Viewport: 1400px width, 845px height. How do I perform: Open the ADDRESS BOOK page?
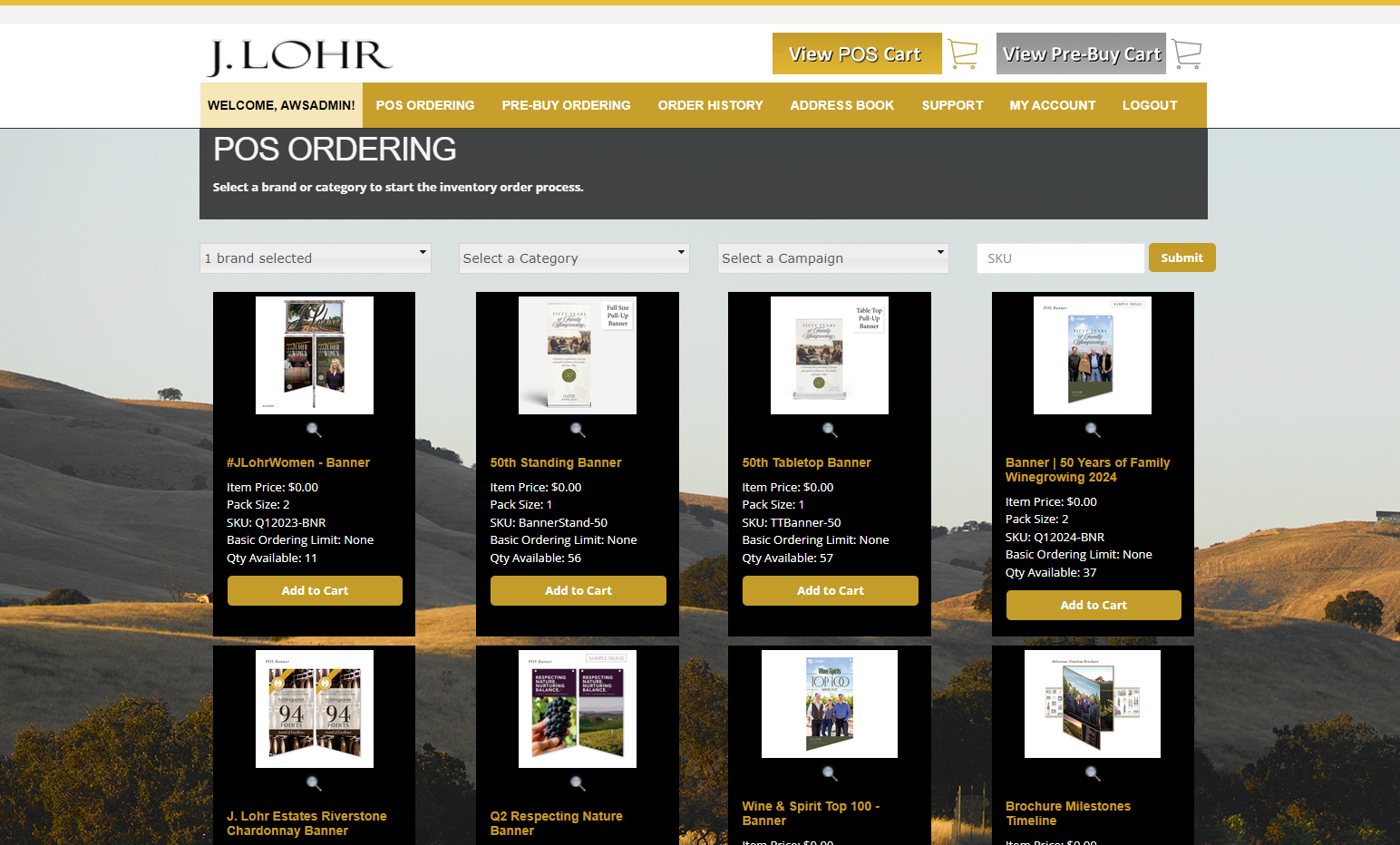[841, 105]
